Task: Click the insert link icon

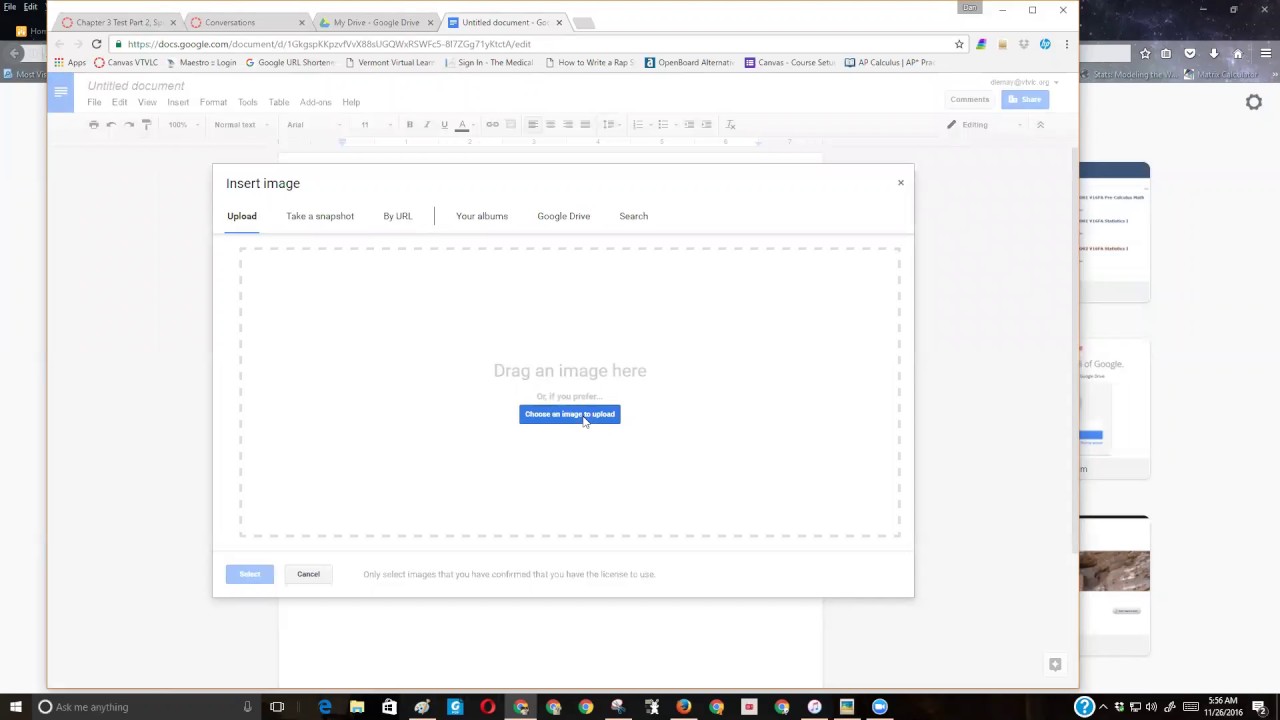Action: point(492,125)
